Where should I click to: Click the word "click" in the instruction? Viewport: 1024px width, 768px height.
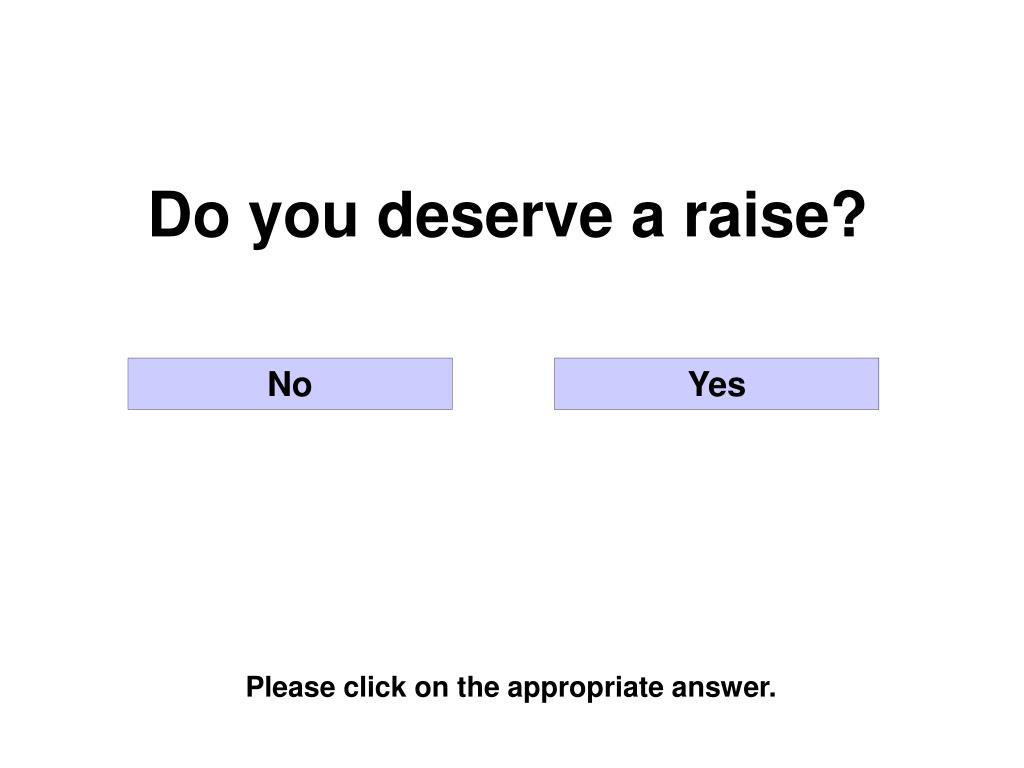375,687
